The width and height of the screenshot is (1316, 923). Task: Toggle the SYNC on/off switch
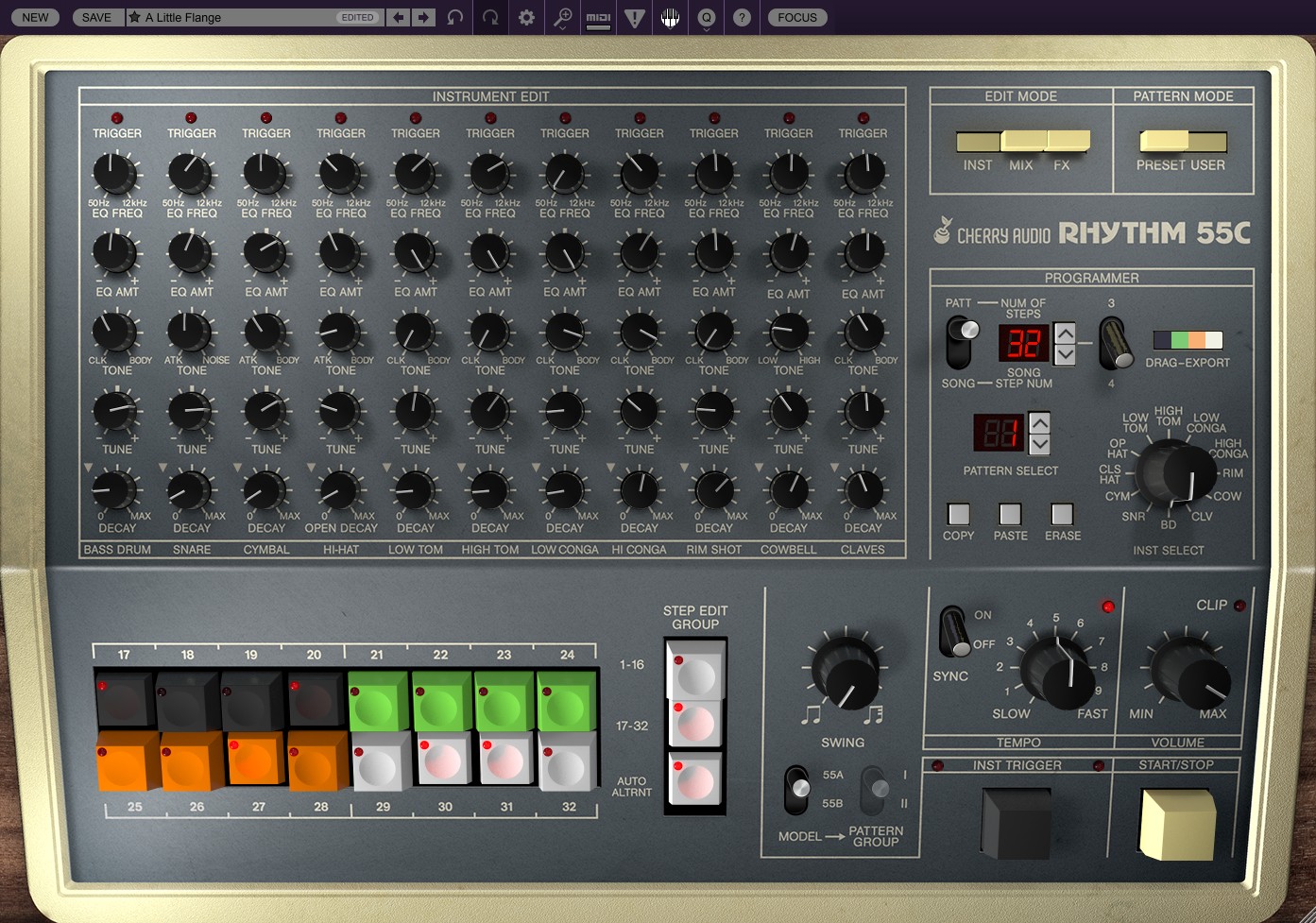[953, 631]
